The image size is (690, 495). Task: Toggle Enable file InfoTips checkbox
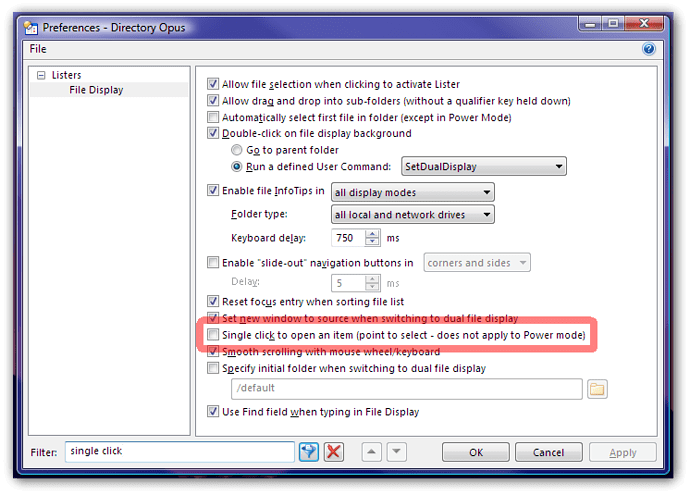click(x=212, y=191)
